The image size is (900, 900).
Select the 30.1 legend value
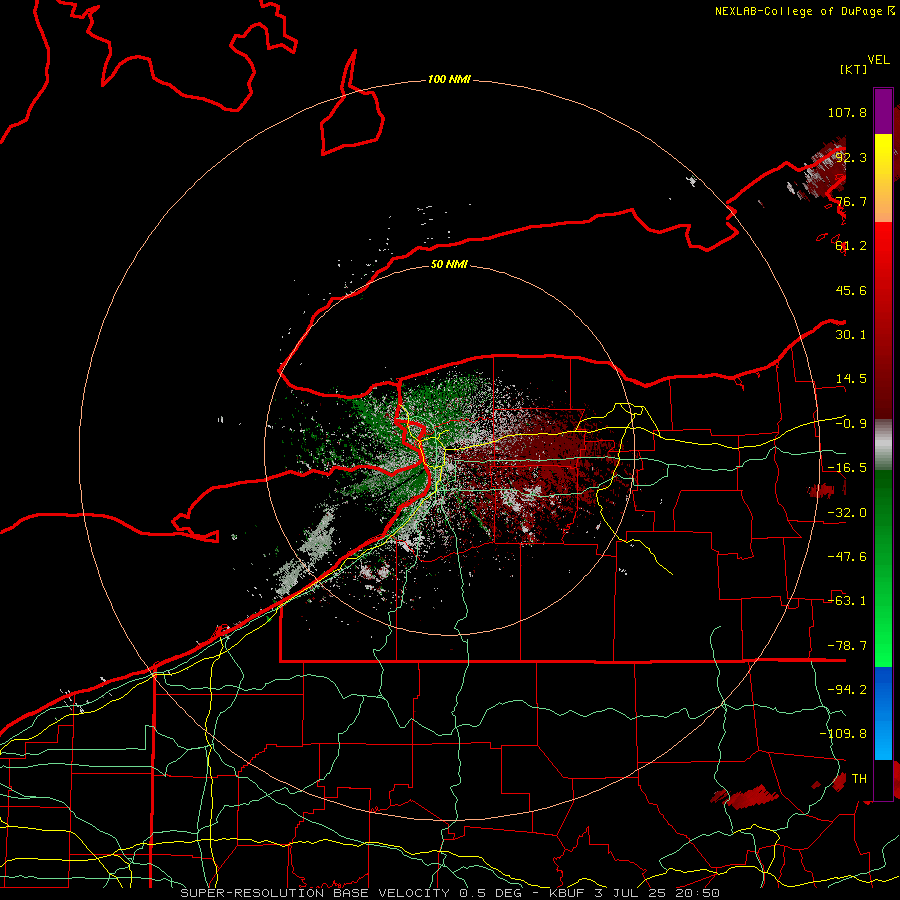coord(851,335)
